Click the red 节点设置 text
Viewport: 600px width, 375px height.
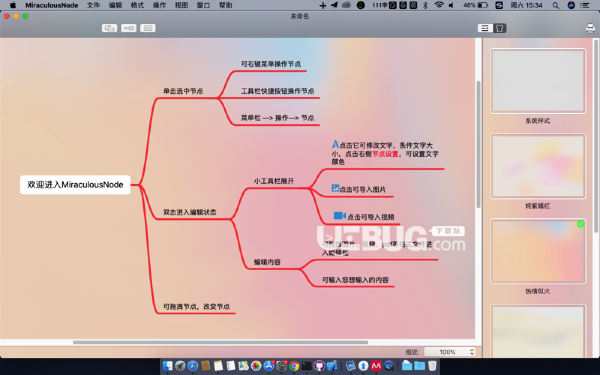tap(385, 154)
